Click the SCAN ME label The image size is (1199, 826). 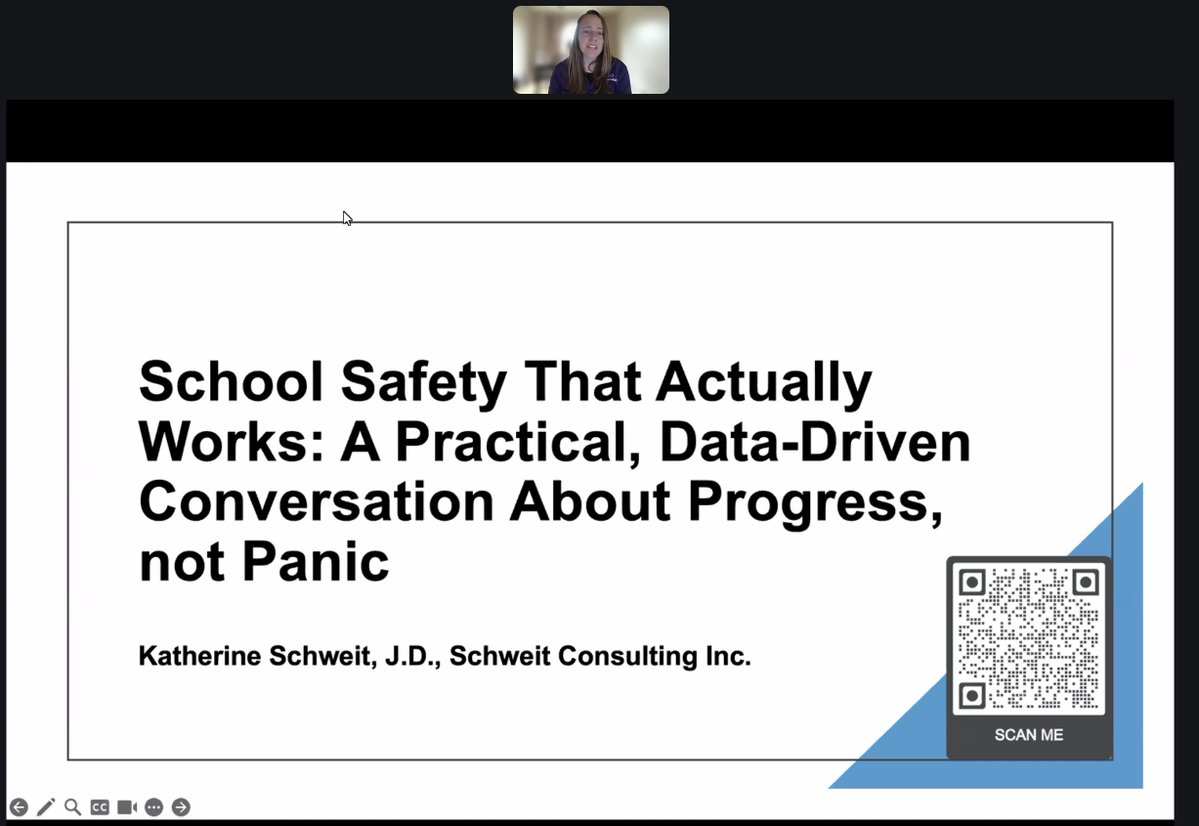[1028, 735]
